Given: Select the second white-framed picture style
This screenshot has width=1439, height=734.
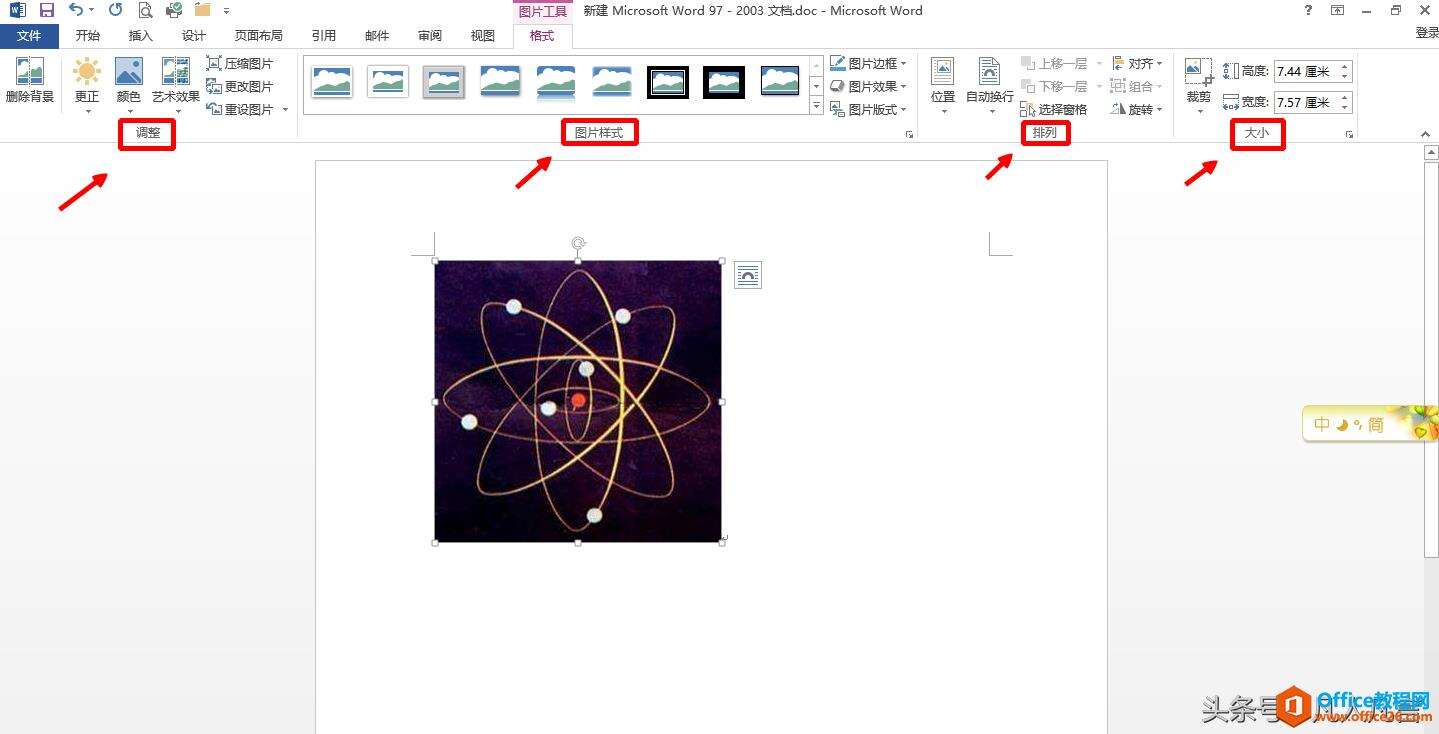Looking at the screenshot, I should 388,82.
